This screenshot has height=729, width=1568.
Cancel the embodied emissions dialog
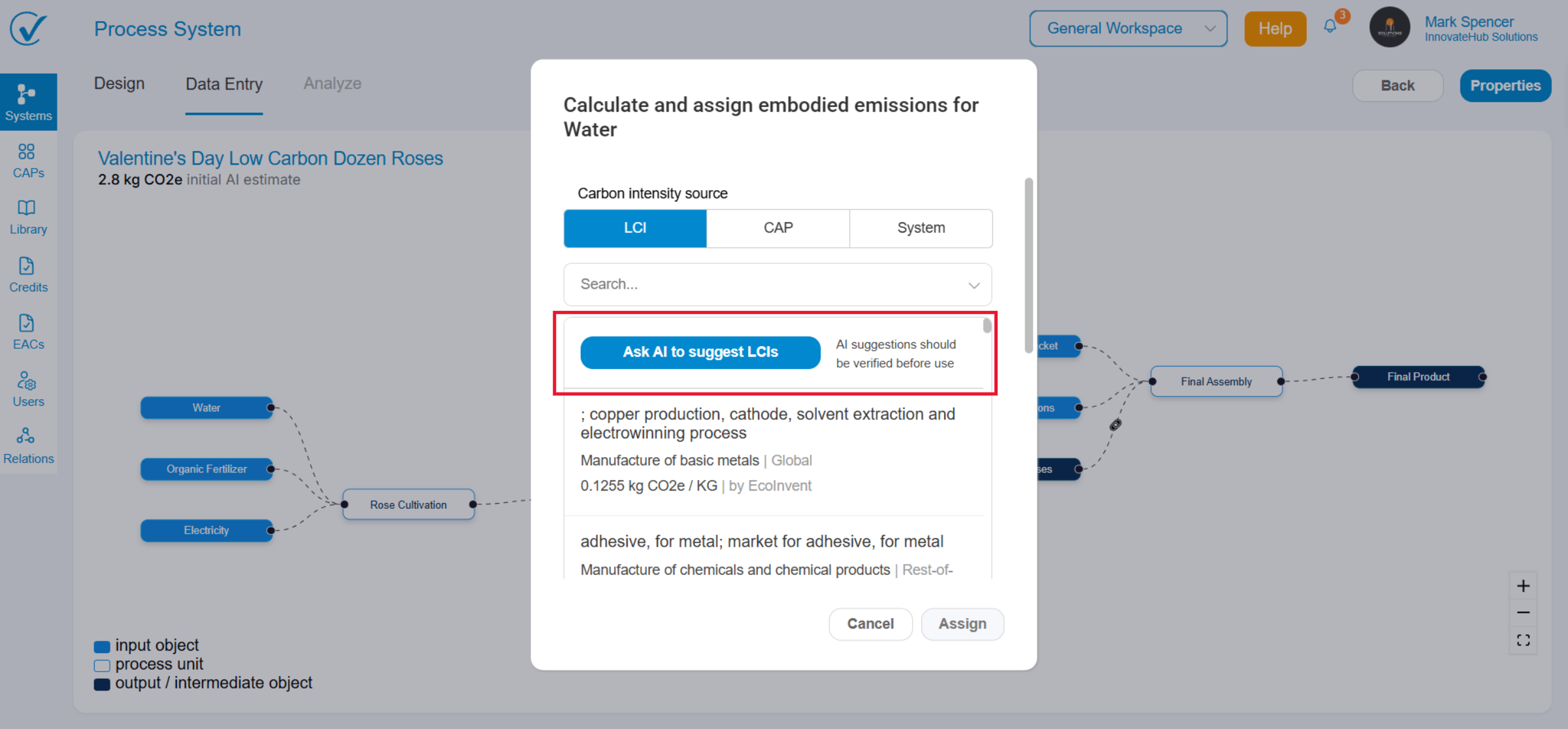(x=870, y=624)
